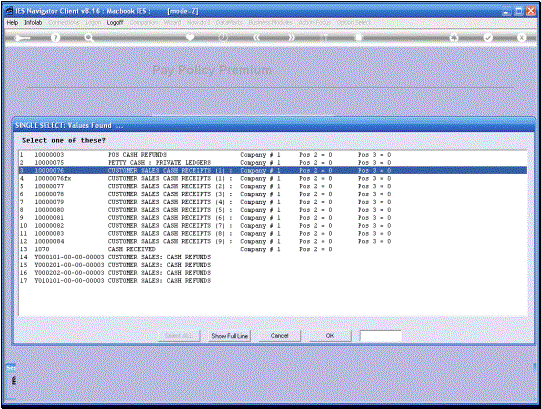Open the Business Modules menu

pos(270,22)
